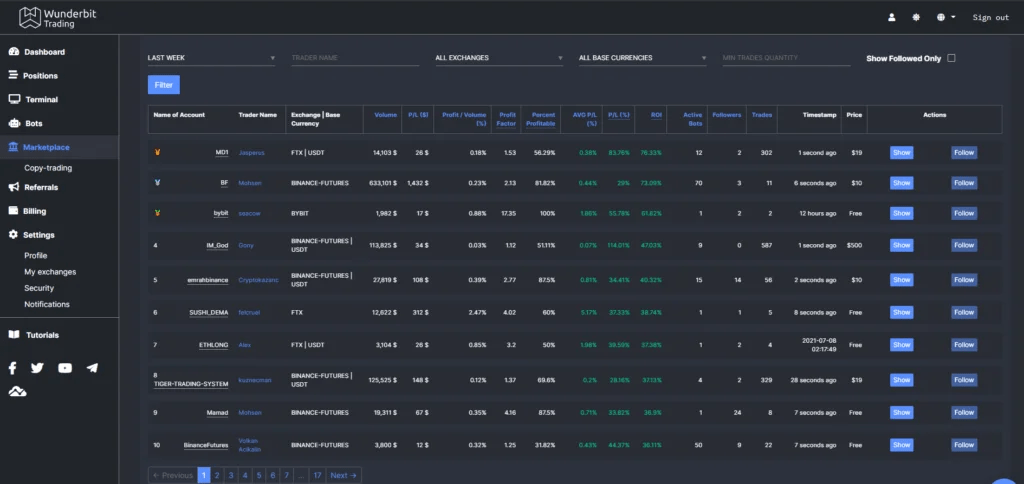The width and height of the screenshot is (1024, 484).
Task: Go to Referrals page
Action: click(x=33, y=187)
